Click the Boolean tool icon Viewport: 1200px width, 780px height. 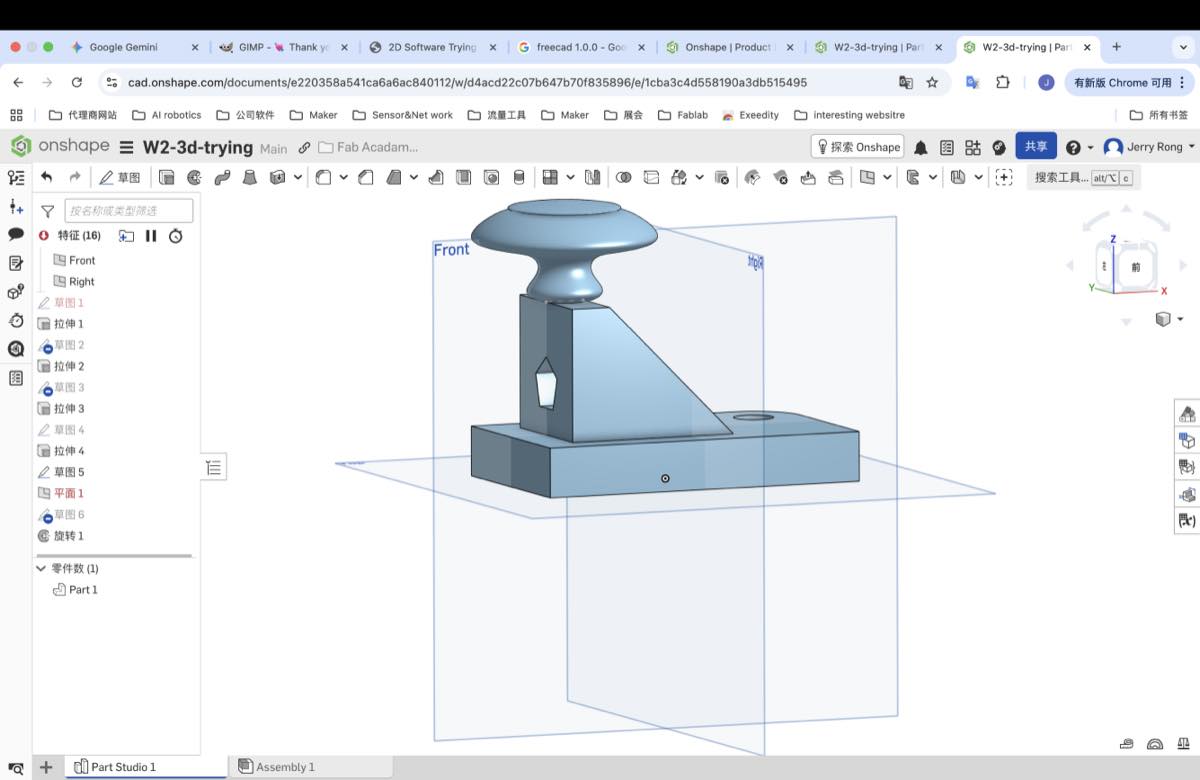coord(624,177)
